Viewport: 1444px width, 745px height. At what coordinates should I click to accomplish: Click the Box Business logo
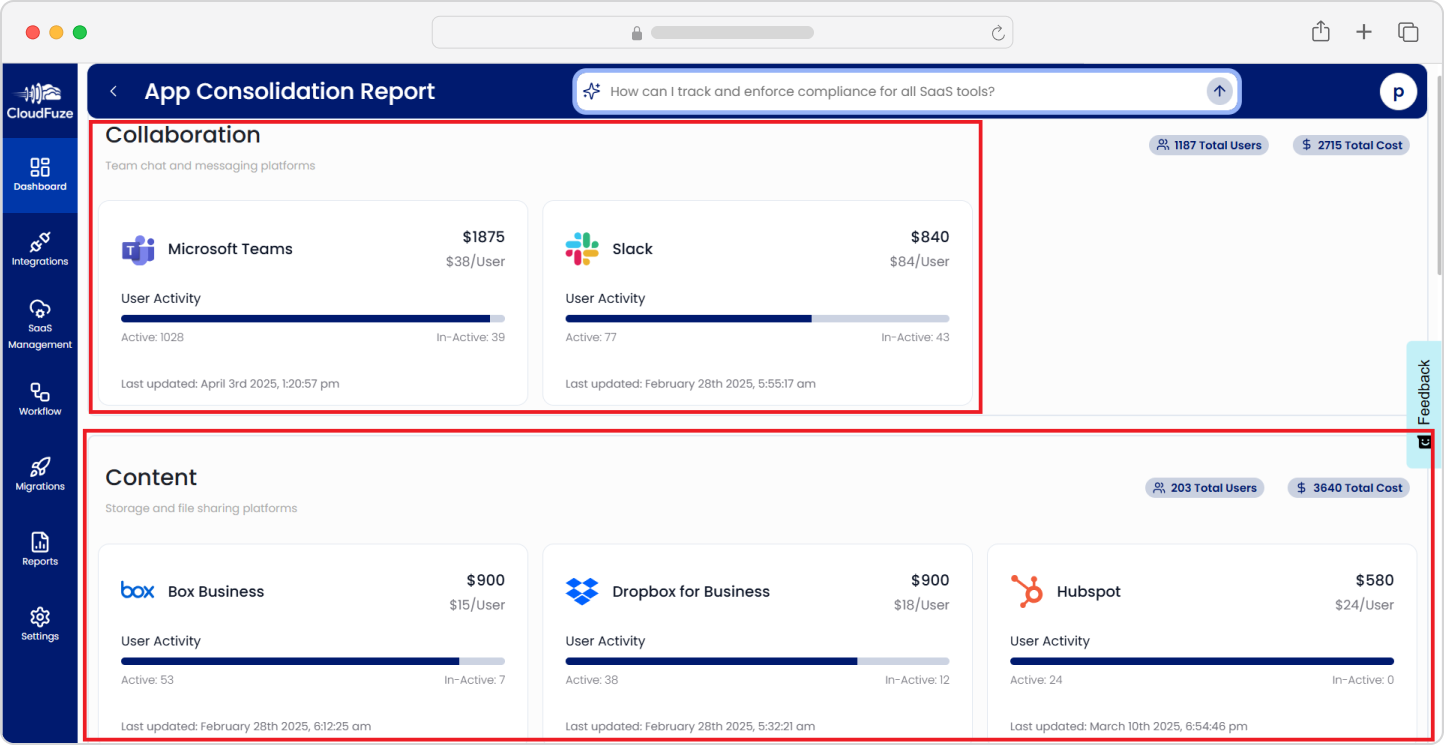coord(138,591)
